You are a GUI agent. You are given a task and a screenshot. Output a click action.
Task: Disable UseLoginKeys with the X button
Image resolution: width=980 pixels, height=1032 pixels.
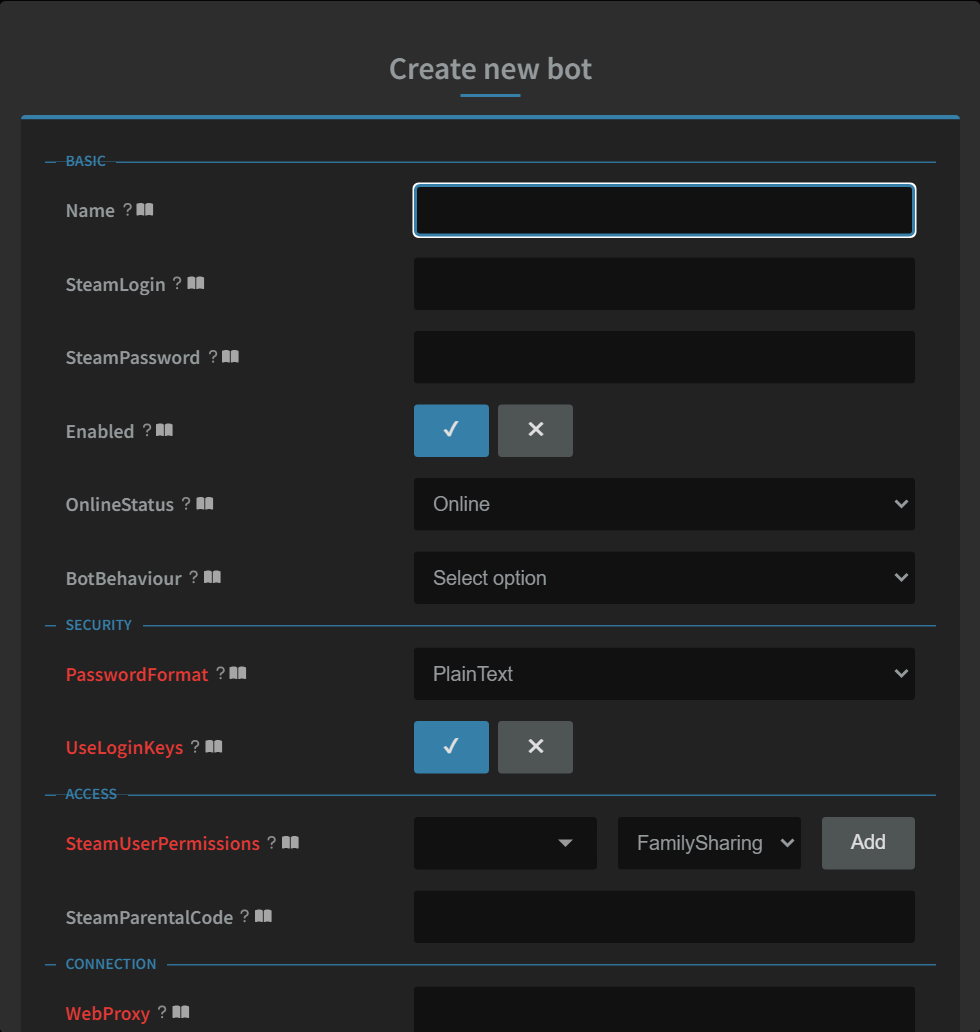535,747
